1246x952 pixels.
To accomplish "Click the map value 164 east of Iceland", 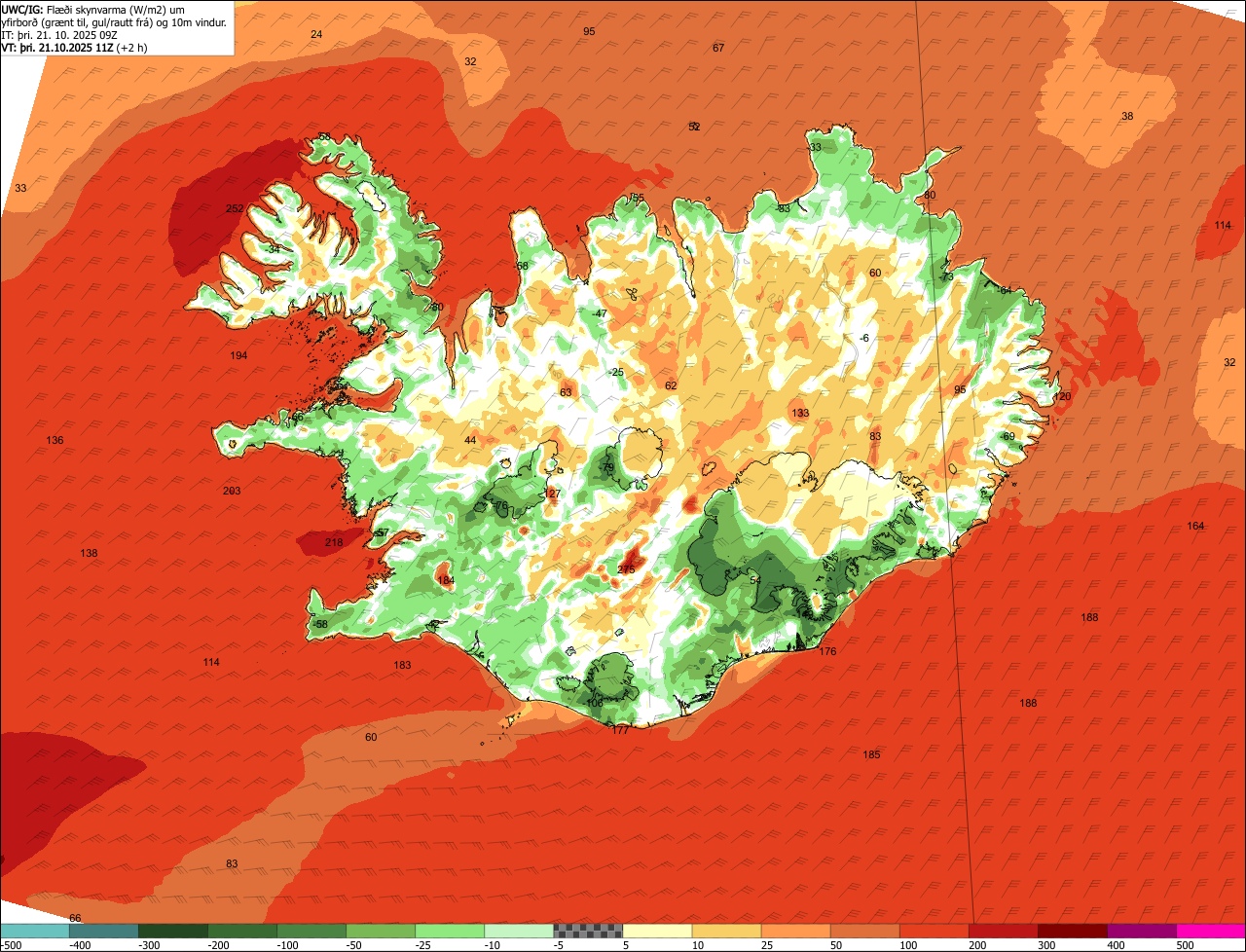I will [1195, 526].
